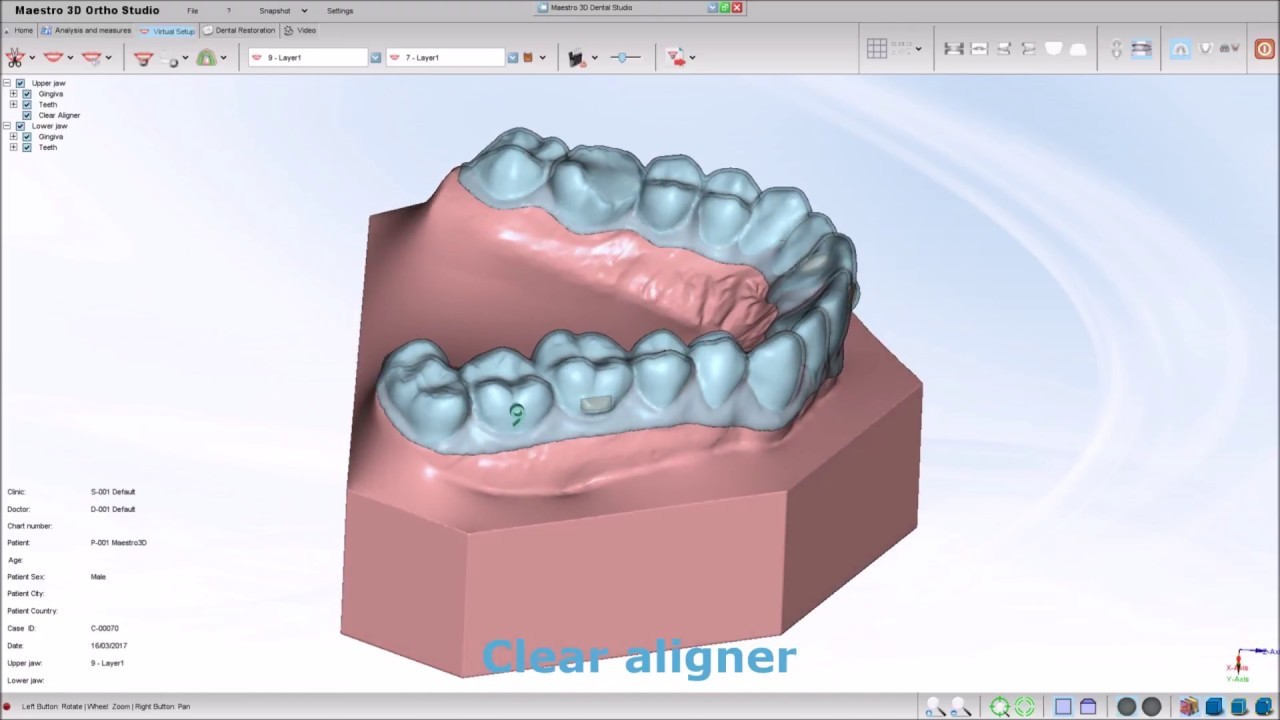Click the orange power button icon
This screenshot has height=720, width=1280.
click(x=1264, y=48)
